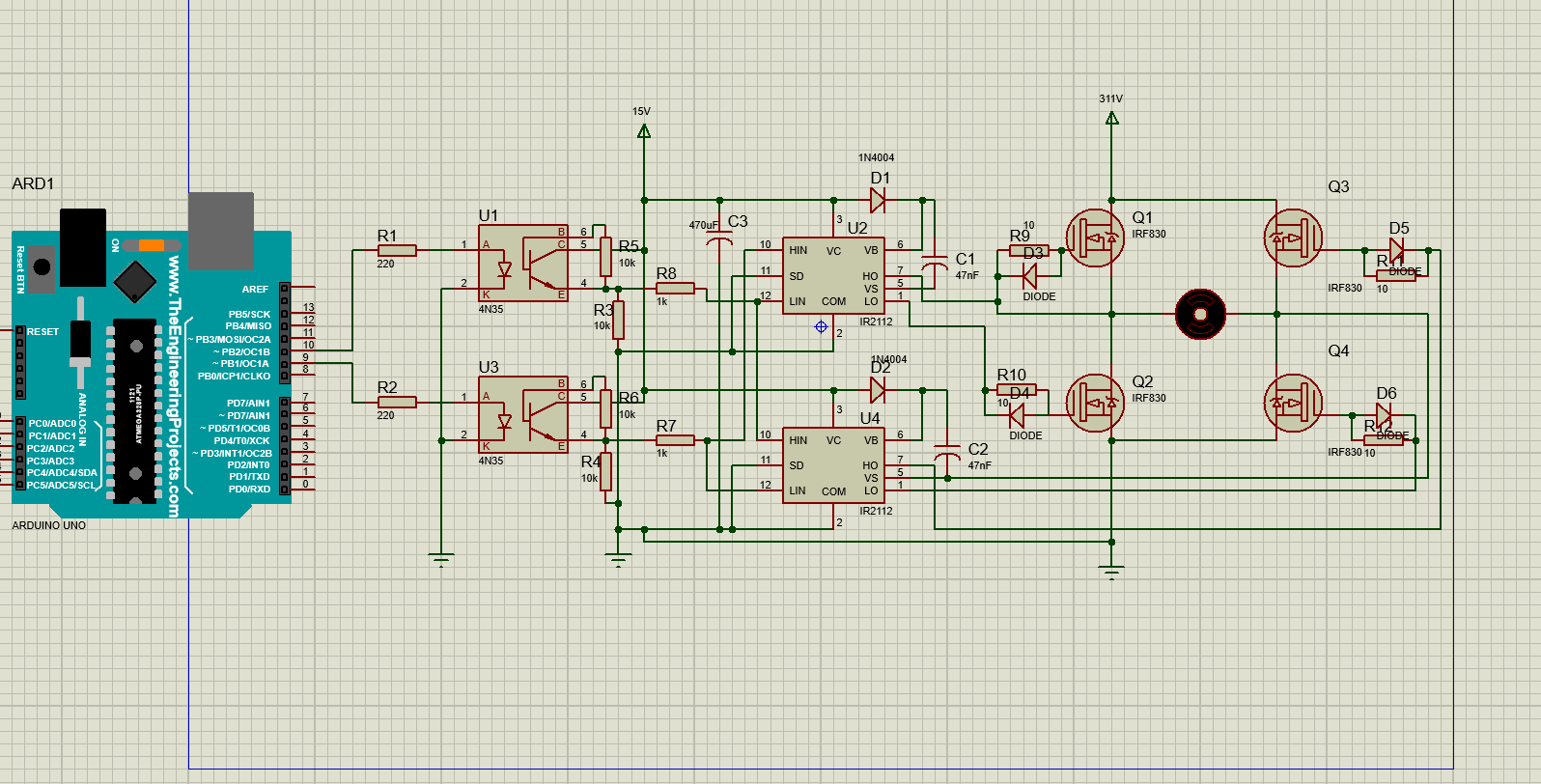Screen dimensions: 1541x784
Task: Click the ARDUINO UNO value label
Action: coord(49,525)
